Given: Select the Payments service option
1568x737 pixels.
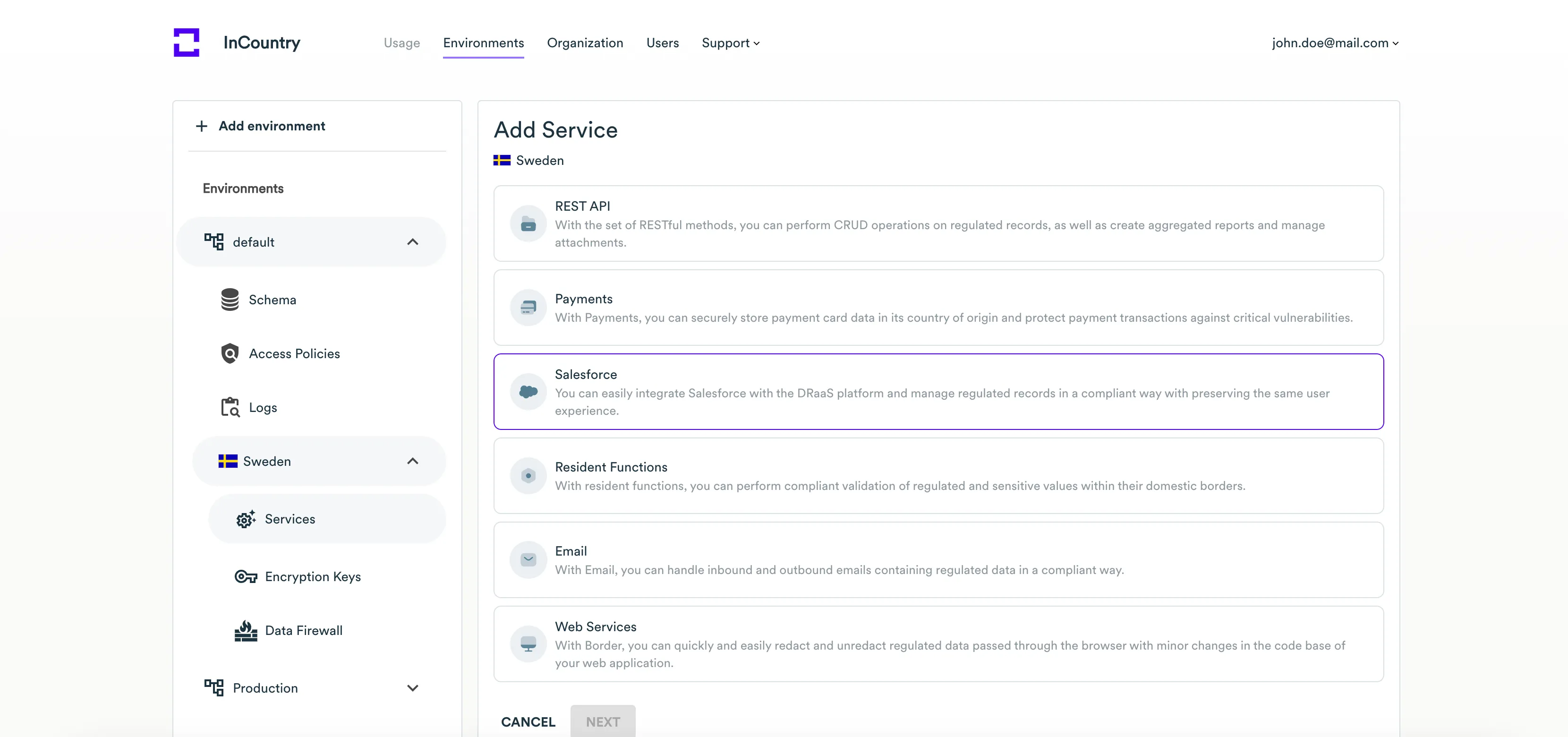Looking at the screenshot, I should [x=938, y=308].
